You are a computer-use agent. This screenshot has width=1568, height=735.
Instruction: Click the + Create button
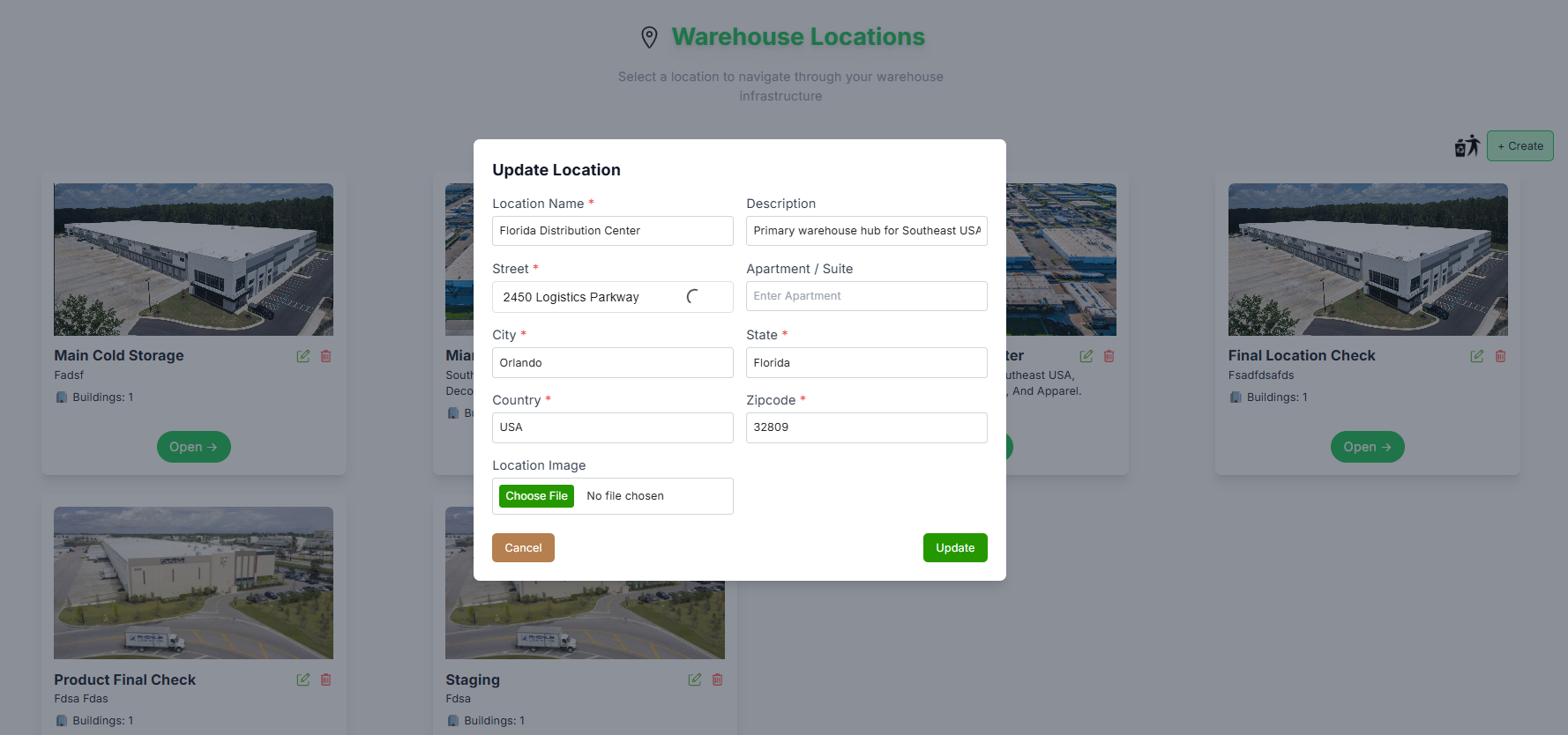coord(1520,146)
